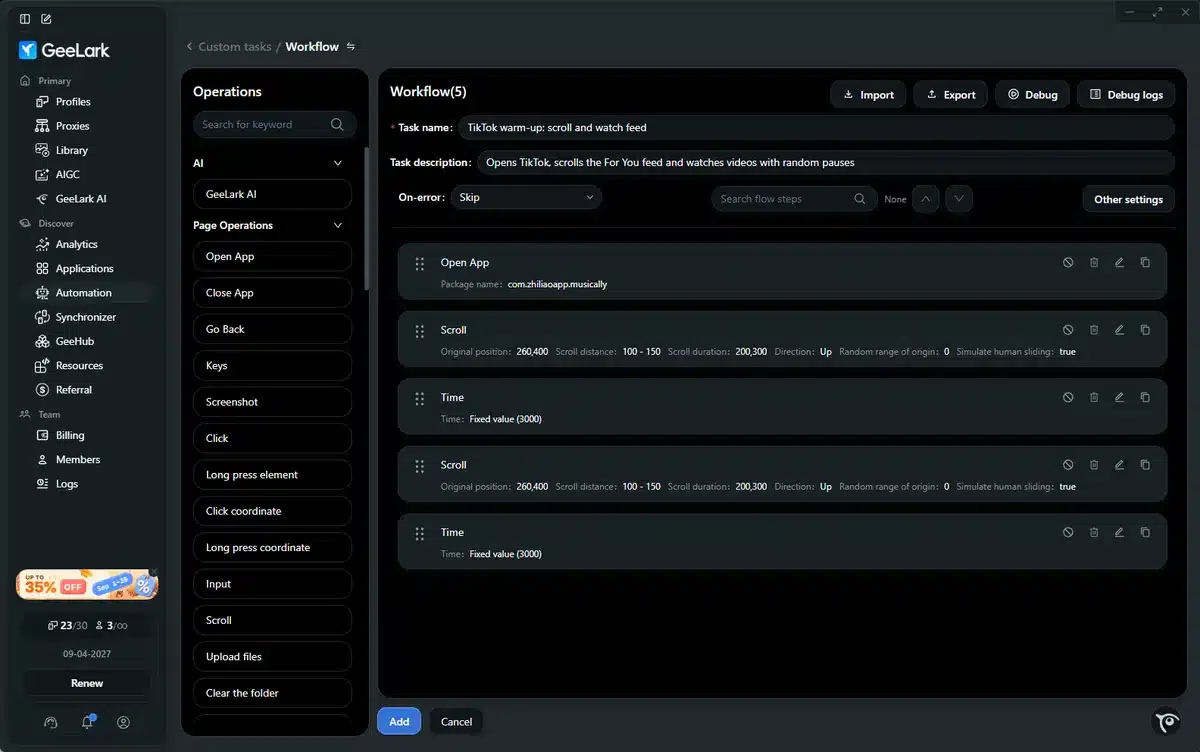The height and width of the screenshot is (752, 1200).
Task: Focus the Task description field
Action: pos(826,162)
